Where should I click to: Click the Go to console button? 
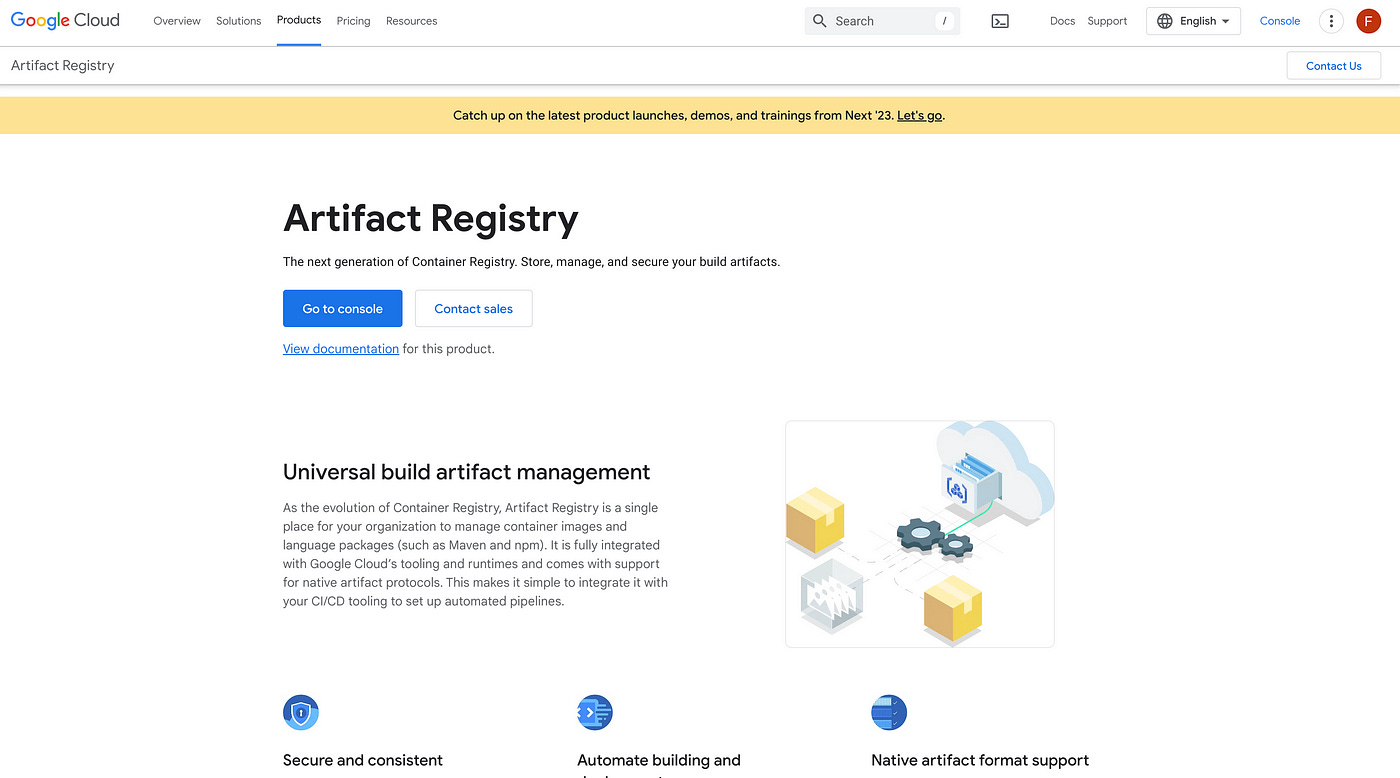pyautogui.click(x=343, y=309)
